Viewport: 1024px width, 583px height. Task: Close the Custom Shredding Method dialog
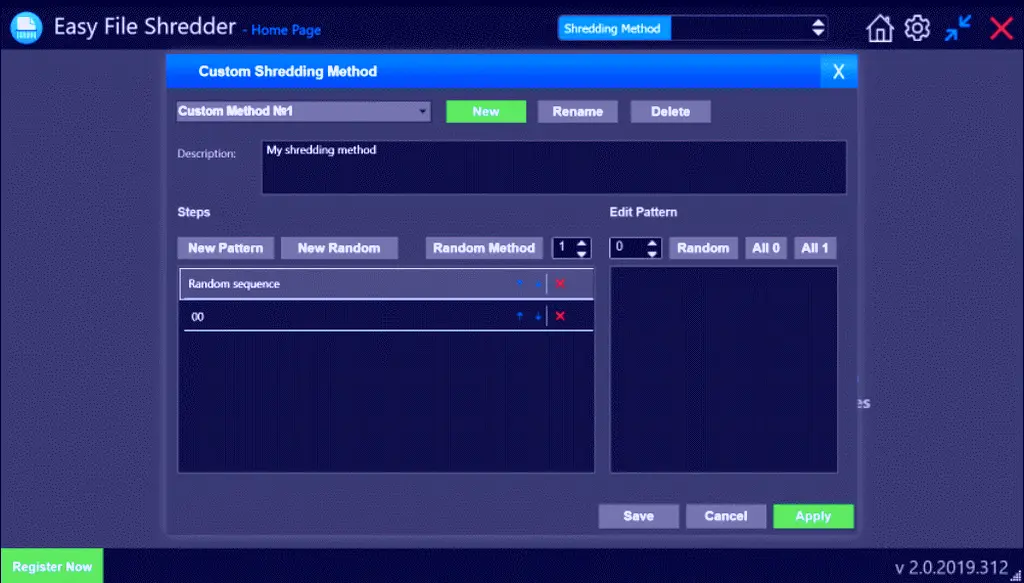[x=839, y=71]
